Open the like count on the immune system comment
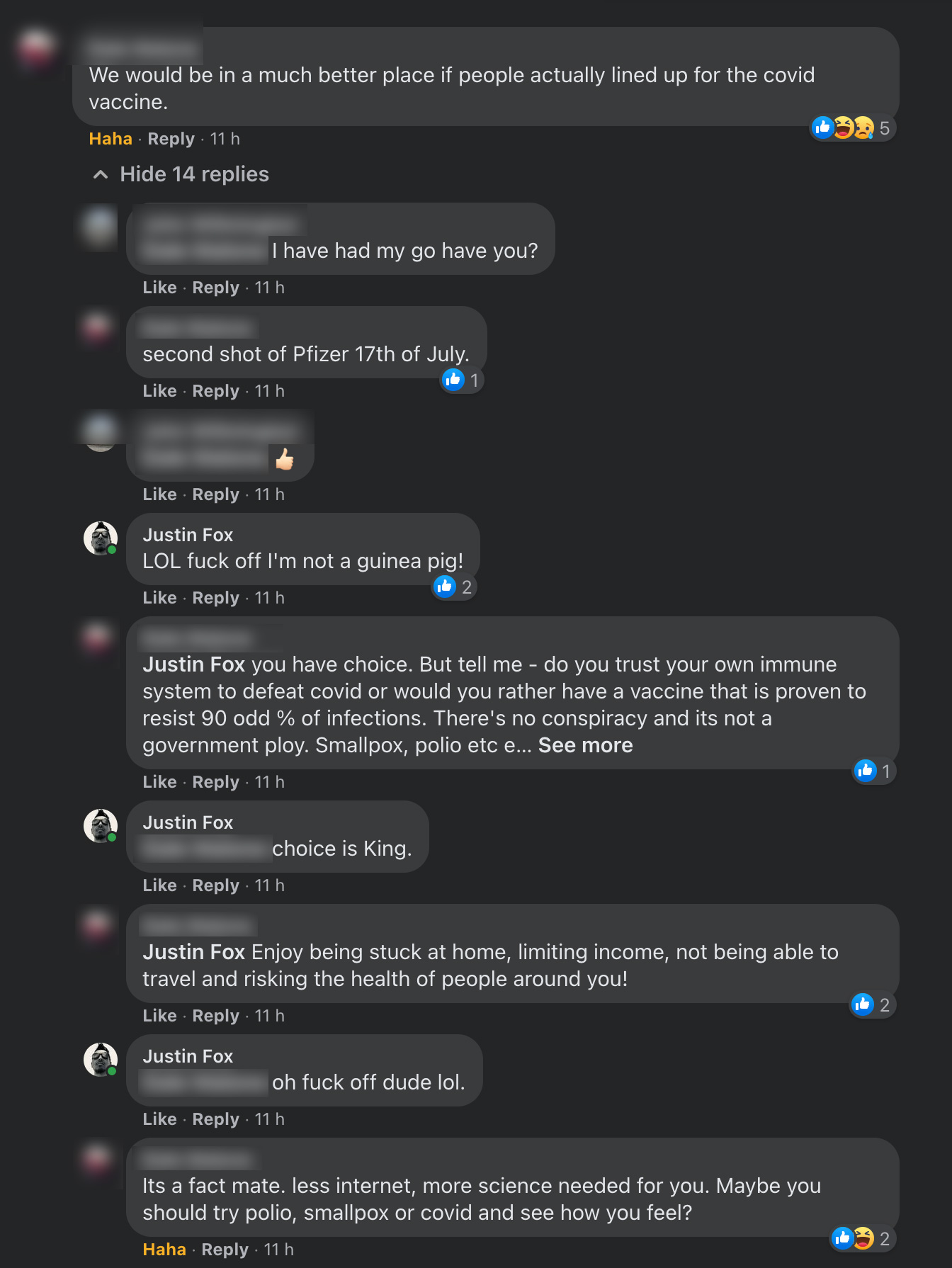 pos(873,771)
